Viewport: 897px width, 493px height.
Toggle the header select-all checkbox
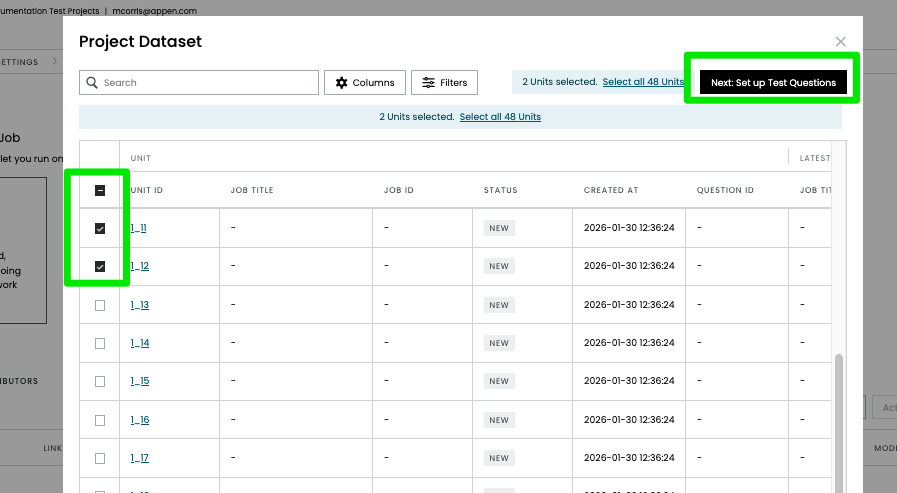[x=100, y=190]
